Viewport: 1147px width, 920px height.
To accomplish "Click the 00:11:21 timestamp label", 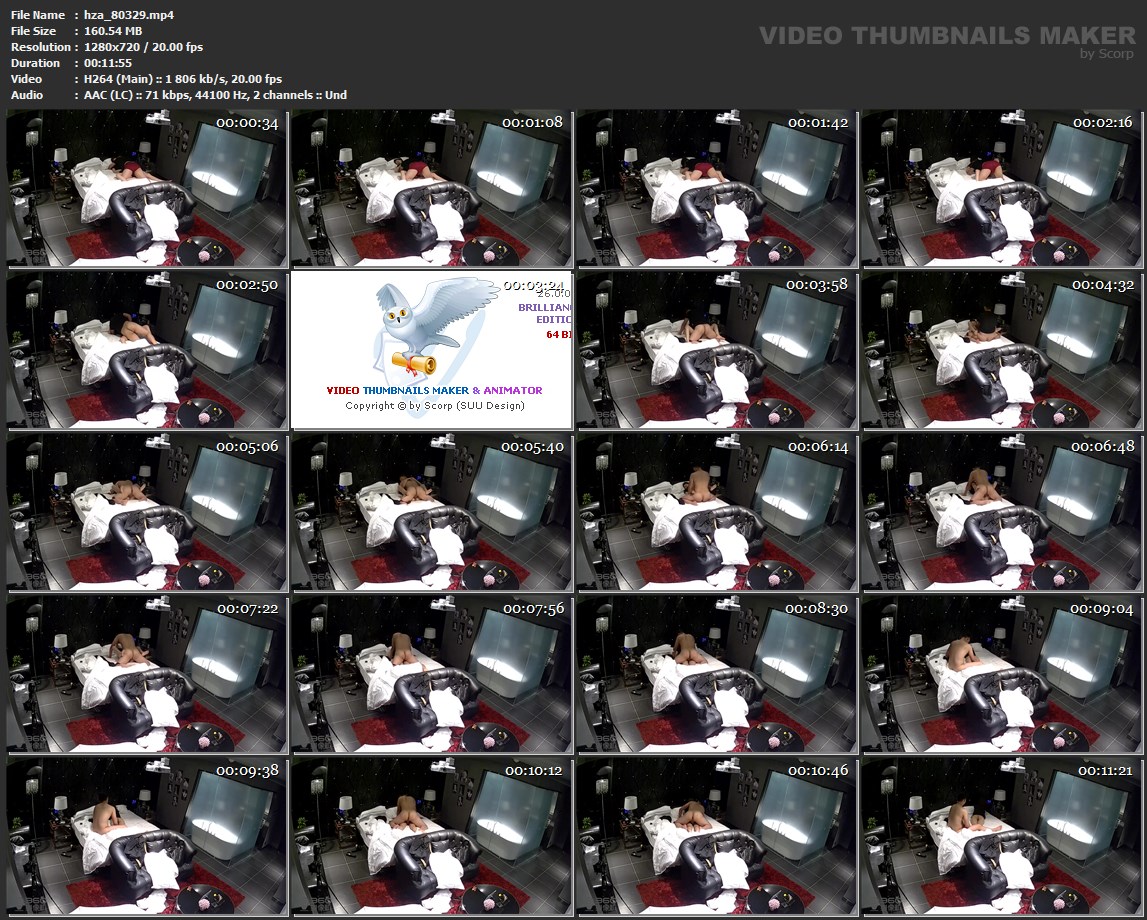I will point(1104,771).
